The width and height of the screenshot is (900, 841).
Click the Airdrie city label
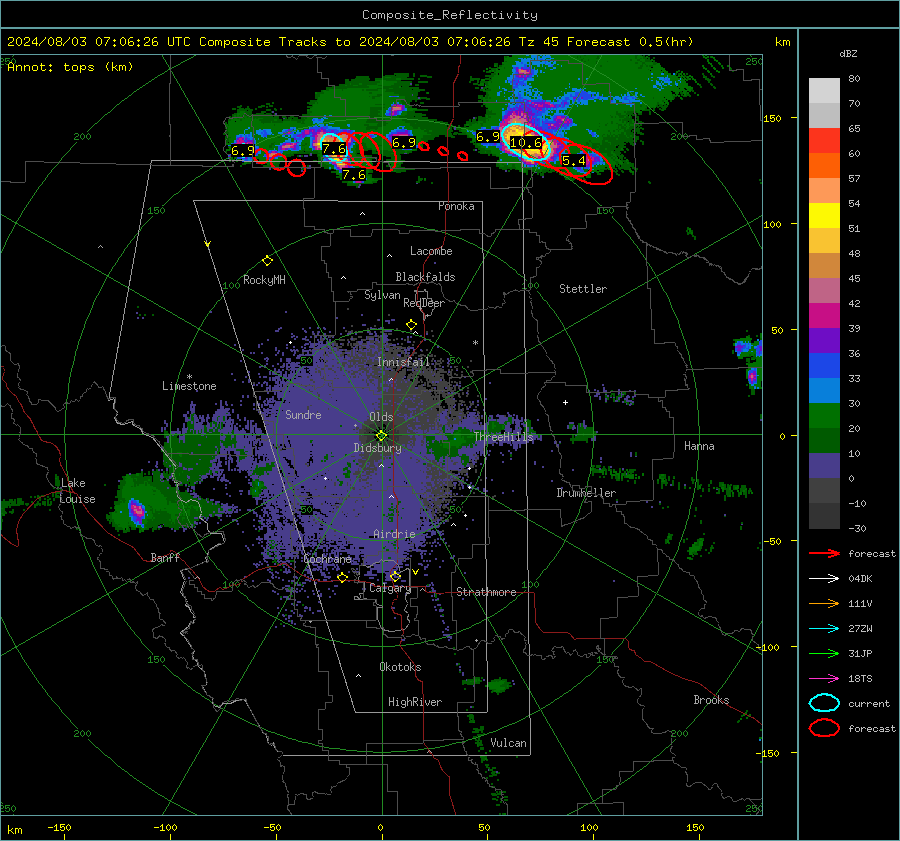(x=394, y=534)
